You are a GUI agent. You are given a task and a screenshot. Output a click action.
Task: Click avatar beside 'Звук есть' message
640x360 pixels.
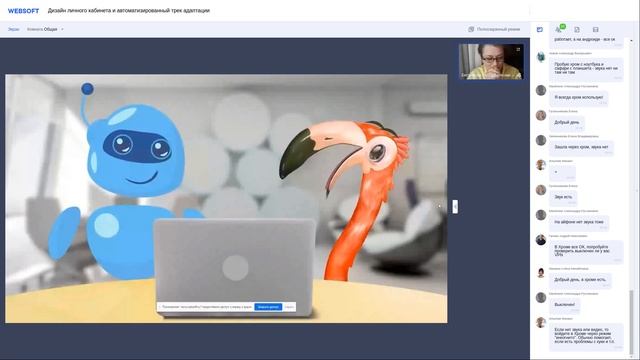coord(541,190)
